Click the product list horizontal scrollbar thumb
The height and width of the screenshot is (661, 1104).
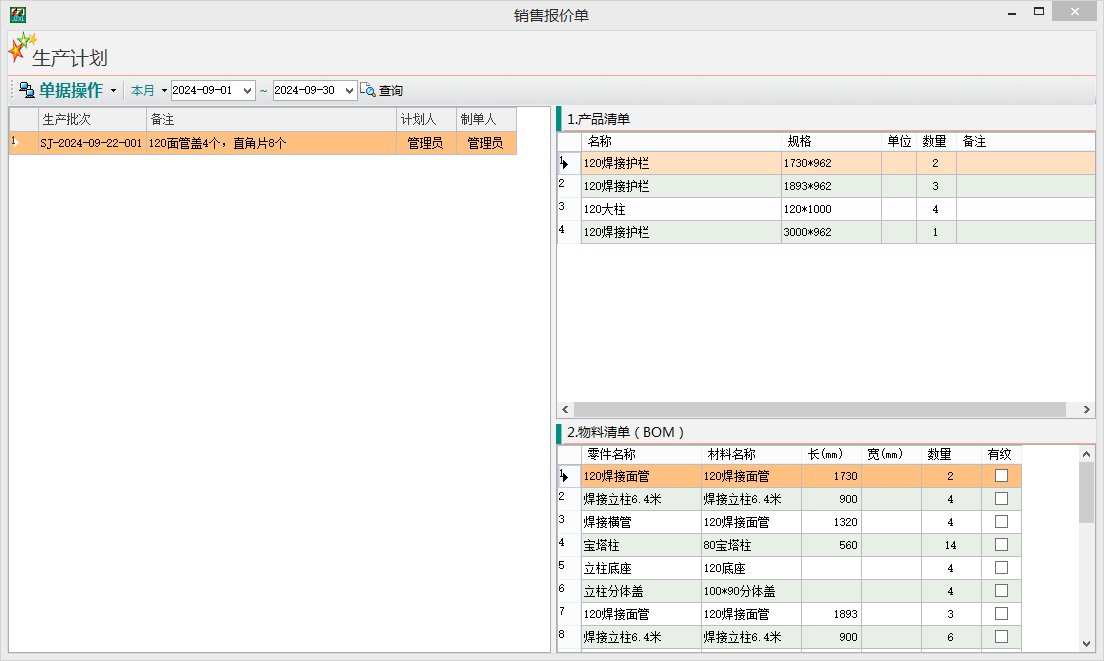click(x=820, y=410)
